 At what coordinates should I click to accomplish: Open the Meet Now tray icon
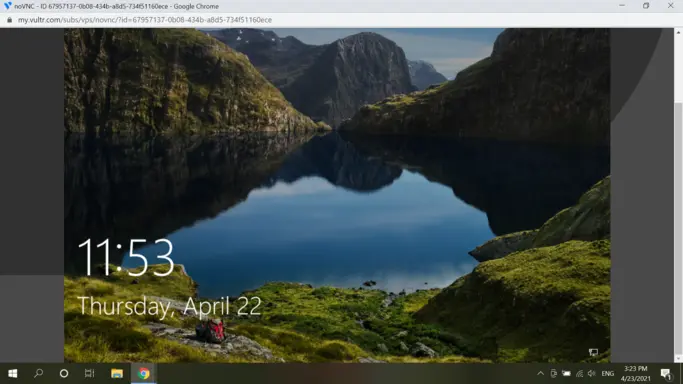tap(553, 374)
